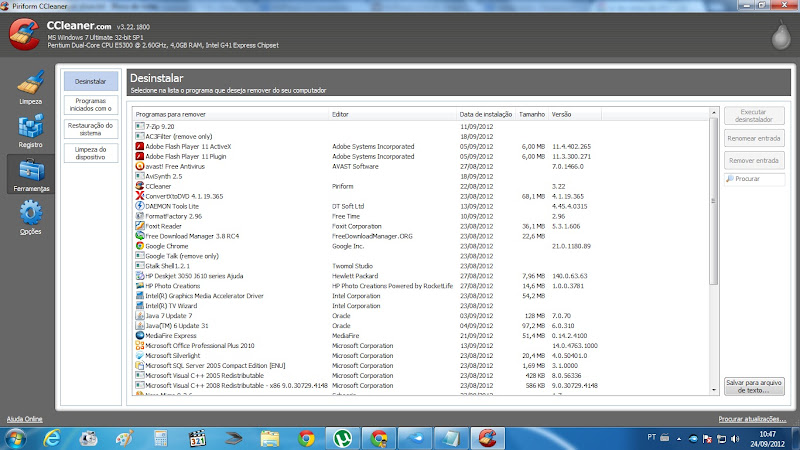
Task: Click the scroll up arrow of program list
Action: pyautogui.click(x=714, y=113)
